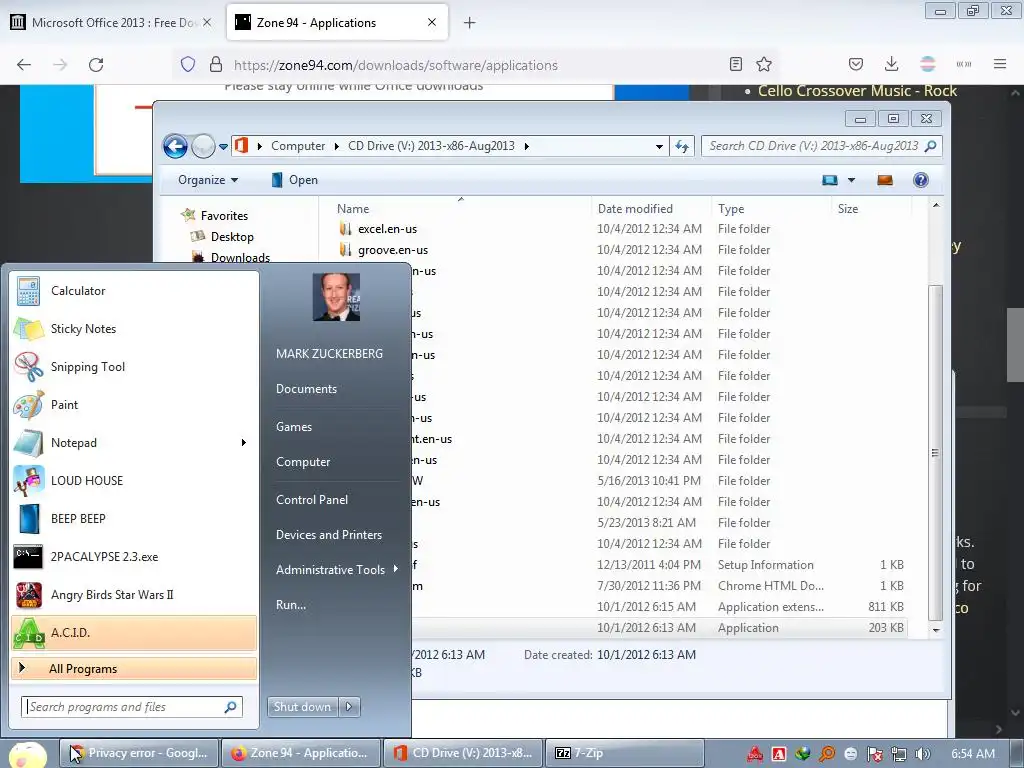The width and height of the screenshot is (1024, 768).
Task: Click CD Drive (V:) breadcrumb segment
Action: pyautogui.click(x=431, y=146)
